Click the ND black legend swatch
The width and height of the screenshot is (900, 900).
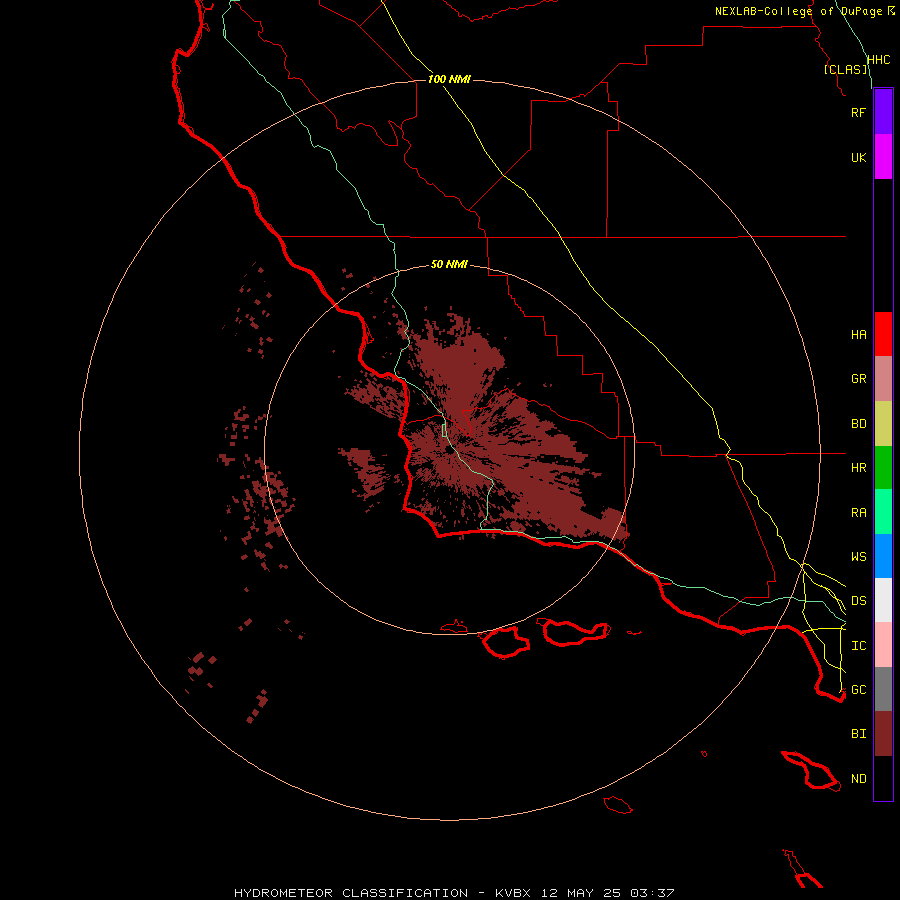click(883, 778)
